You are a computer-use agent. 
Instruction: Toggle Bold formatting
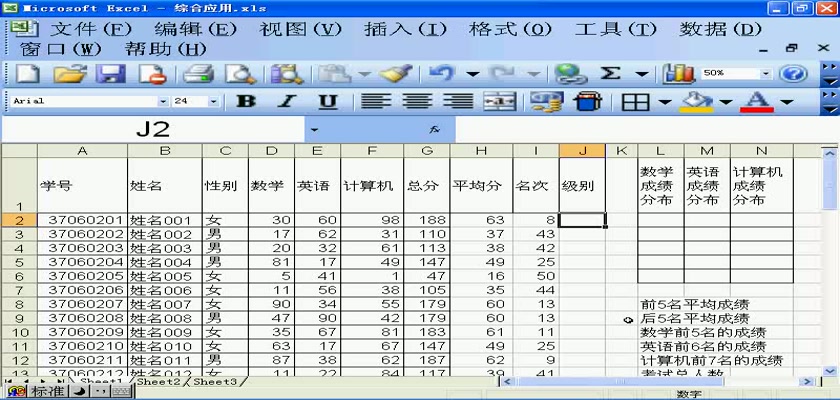[246, 101]
